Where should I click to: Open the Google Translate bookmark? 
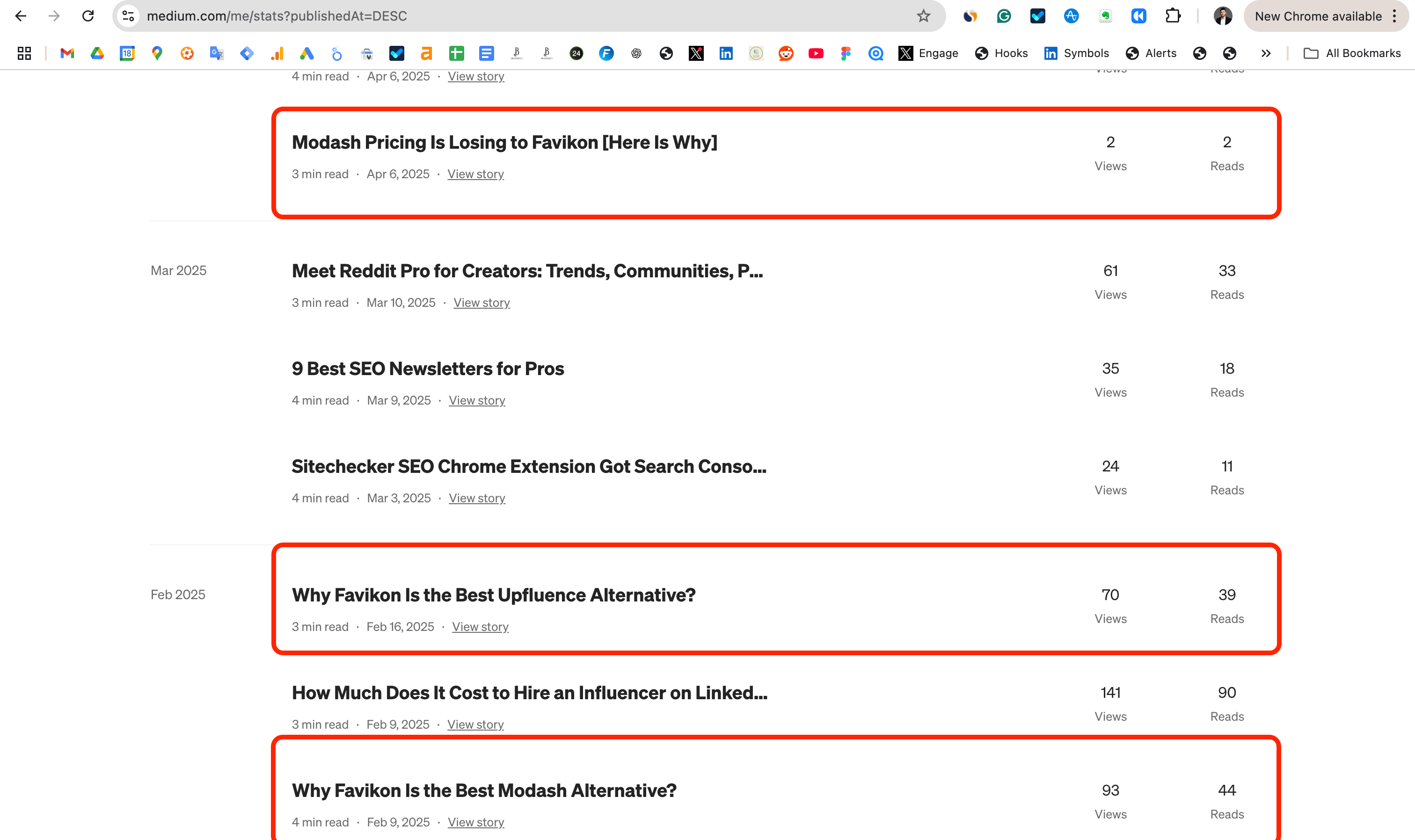coord(217,53)
